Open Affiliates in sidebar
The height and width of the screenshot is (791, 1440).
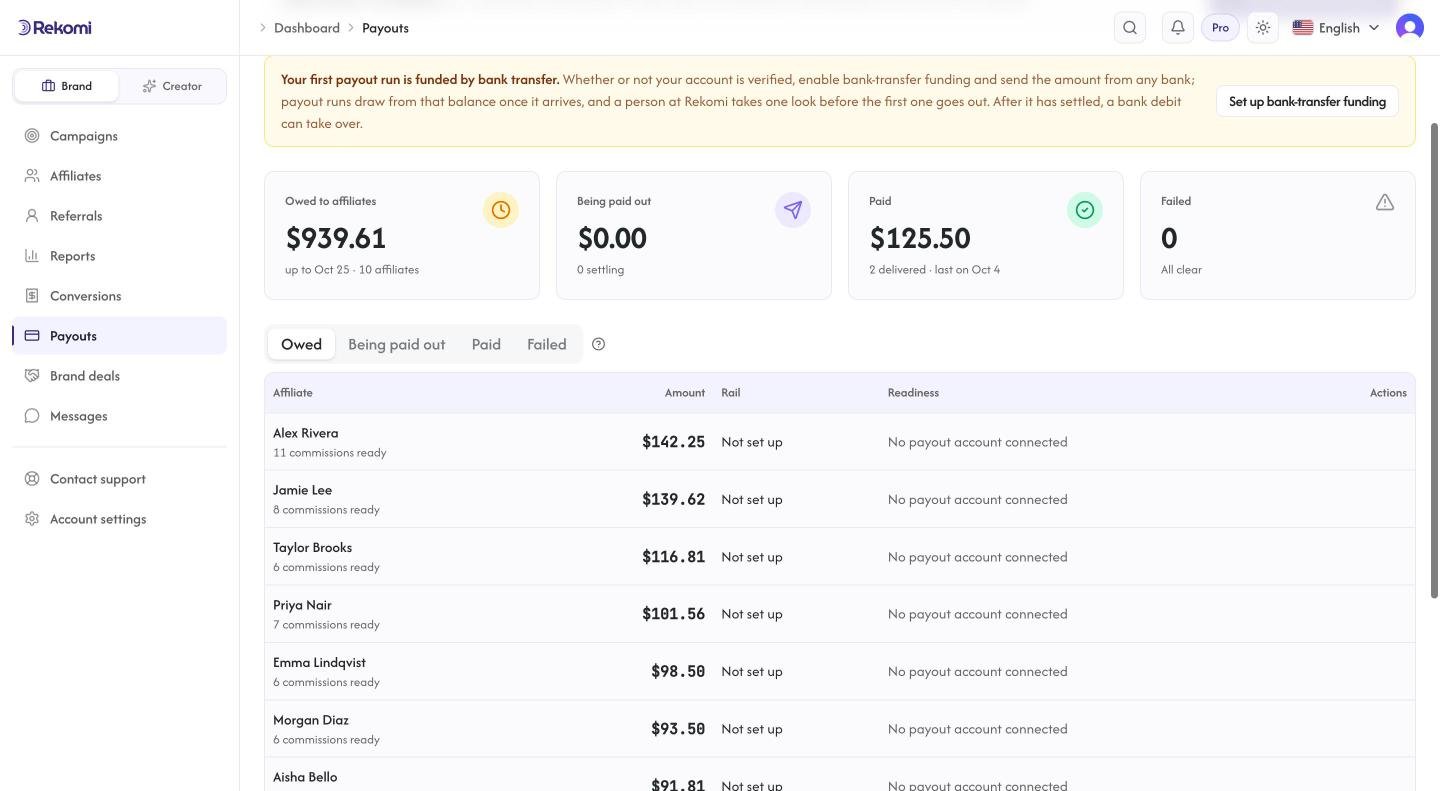click(119, 176)
